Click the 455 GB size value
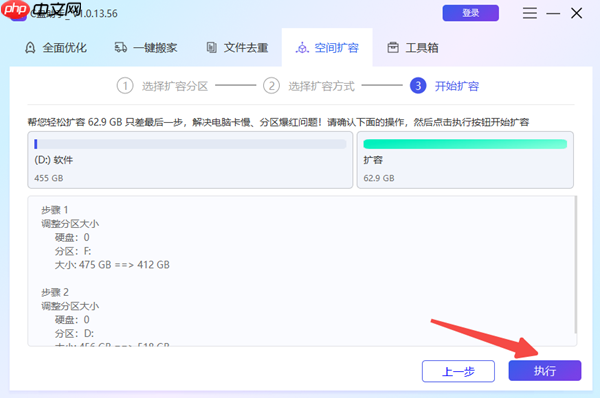The image size is (600, 398). pos(49,178)
